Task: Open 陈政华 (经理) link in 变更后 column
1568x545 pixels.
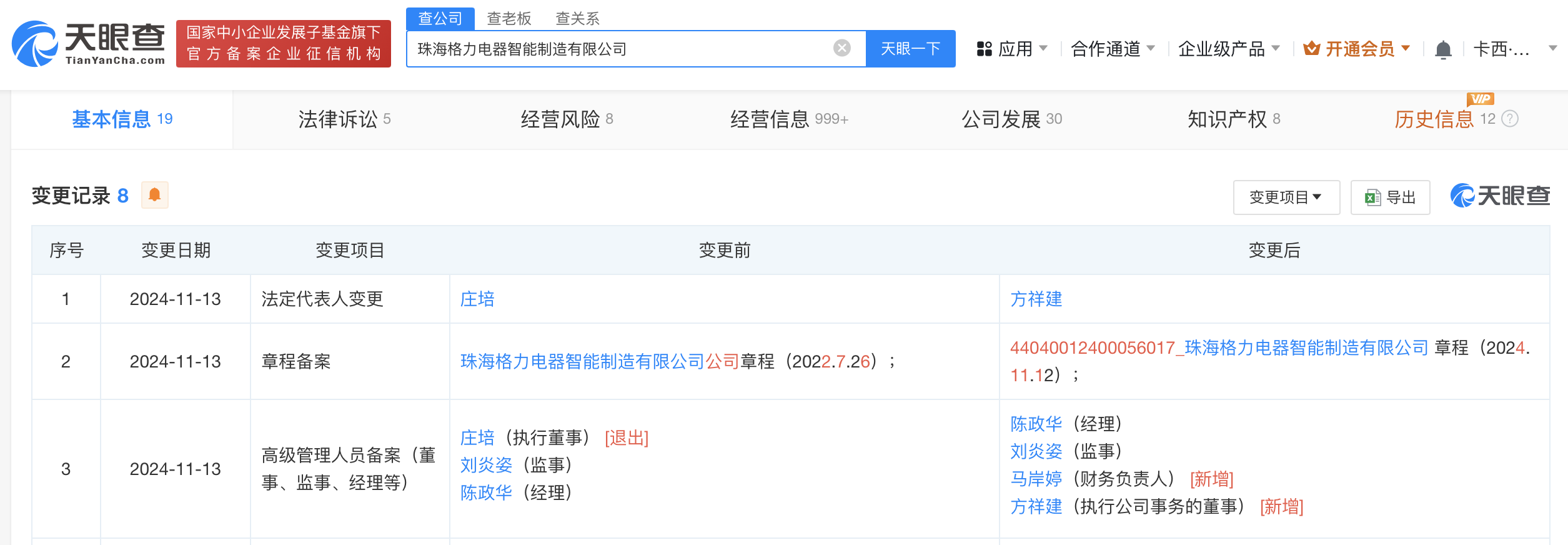Action: tap(1036, 424)
